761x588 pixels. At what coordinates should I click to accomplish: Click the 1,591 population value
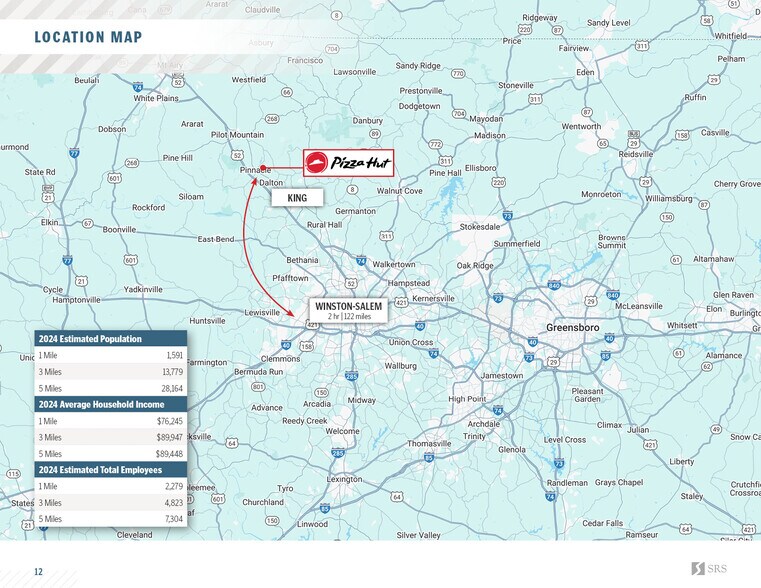coord(173,356)
